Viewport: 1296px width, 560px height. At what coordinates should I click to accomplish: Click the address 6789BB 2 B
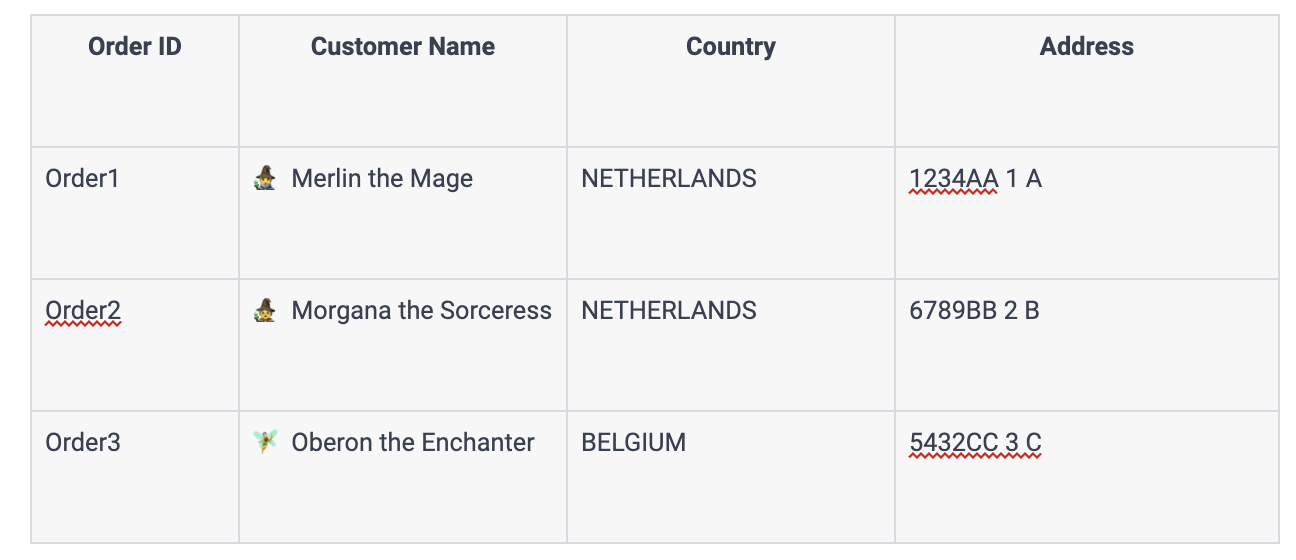point(975,311)
